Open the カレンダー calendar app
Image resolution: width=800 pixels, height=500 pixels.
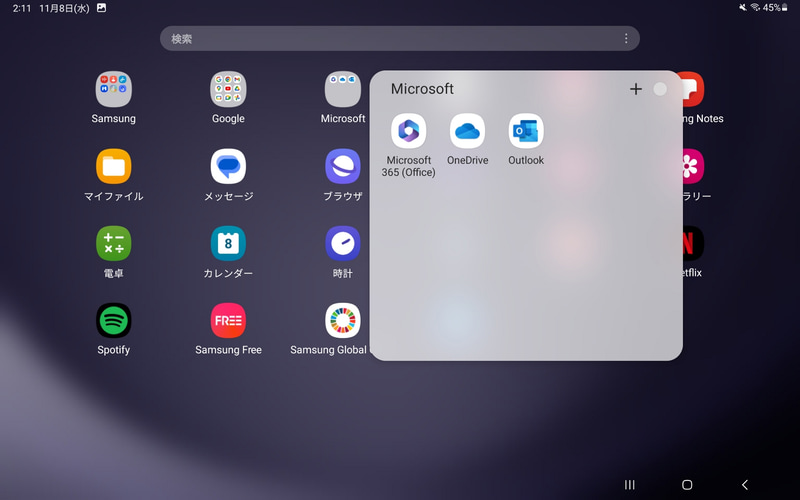[x=228, y=243]
